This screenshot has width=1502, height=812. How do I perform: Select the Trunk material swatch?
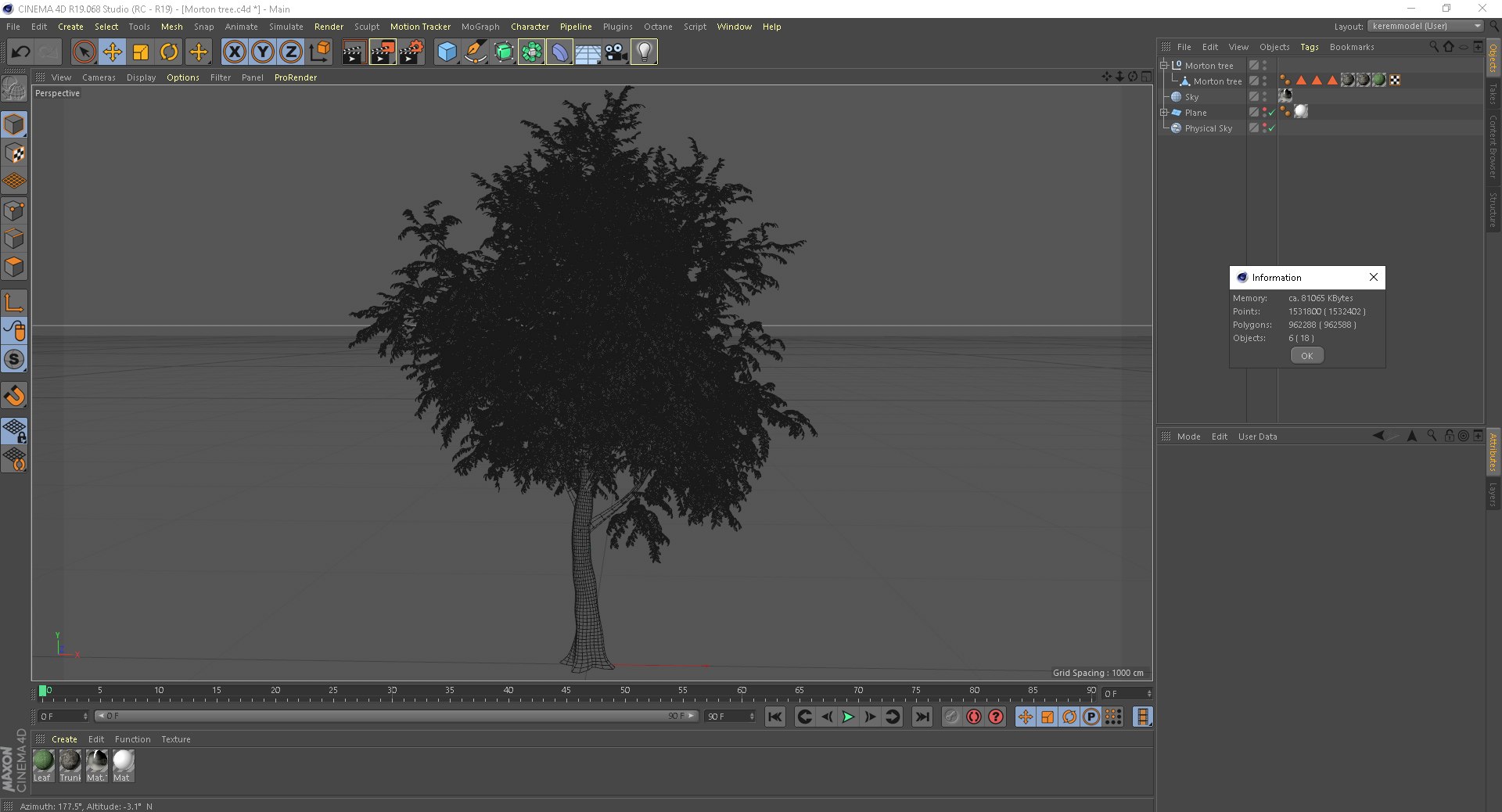point(70,765)
